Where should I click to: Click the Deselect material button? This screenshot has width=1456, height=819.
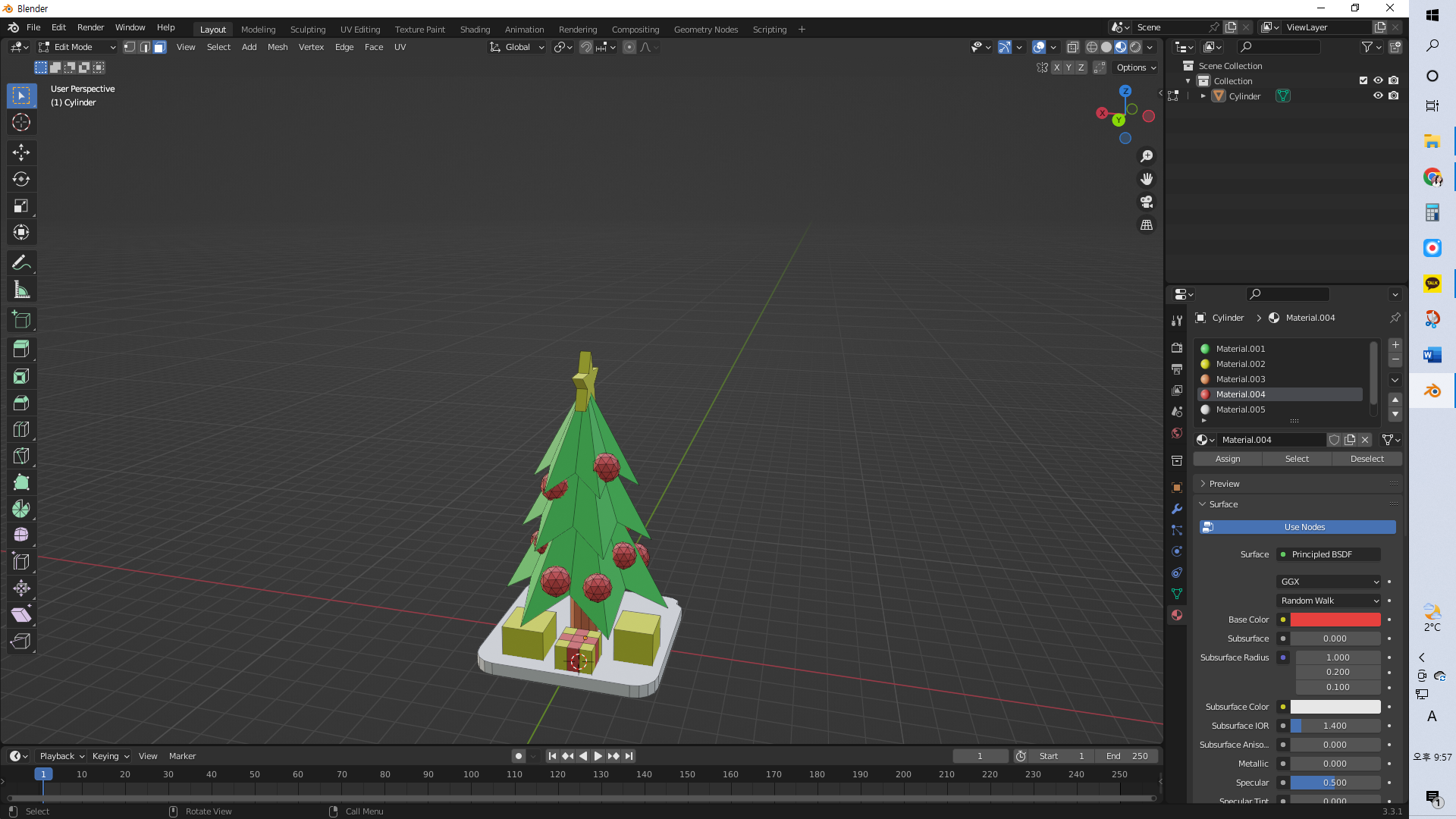tap(1367, 459)
